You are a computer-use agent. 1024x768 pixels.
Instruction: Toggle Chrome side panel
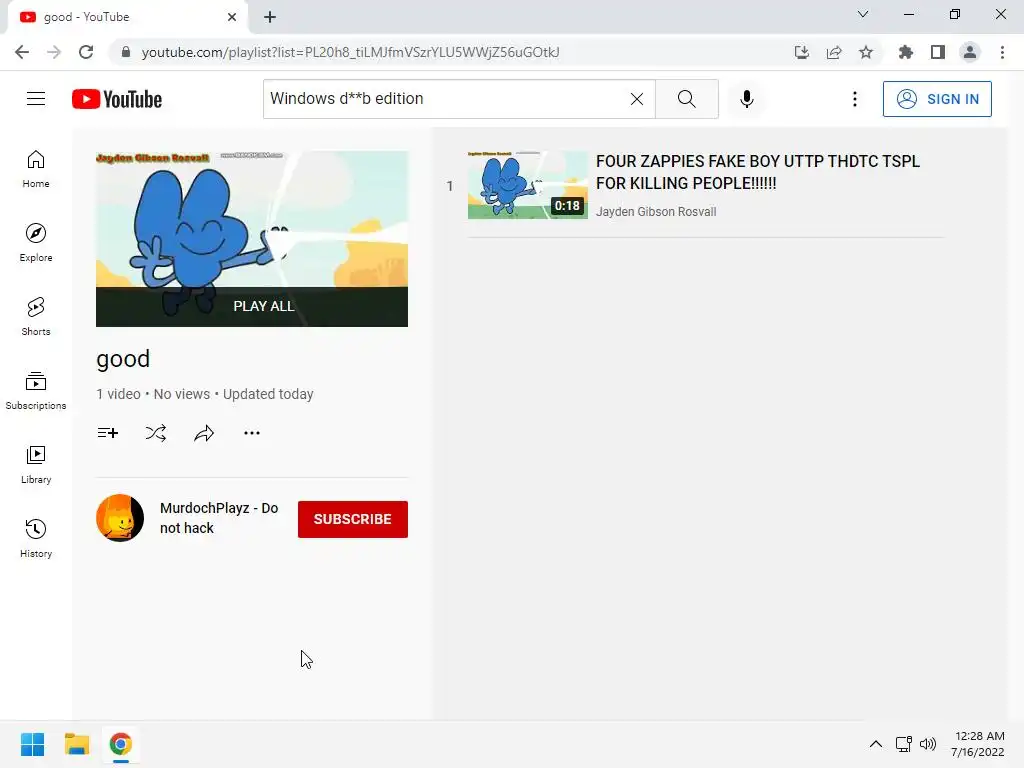coord(938,52)
